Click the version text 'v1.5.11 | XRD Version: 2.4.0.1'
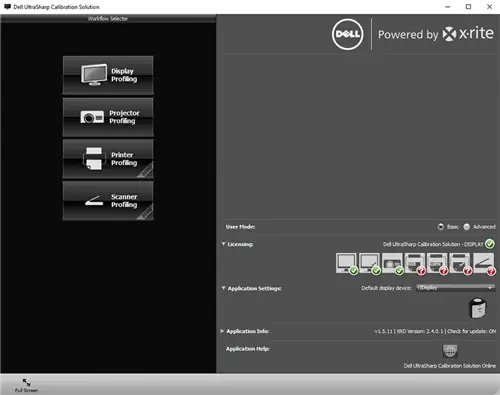The width and height of the screenshot is (500, 395). coord(409,331)
